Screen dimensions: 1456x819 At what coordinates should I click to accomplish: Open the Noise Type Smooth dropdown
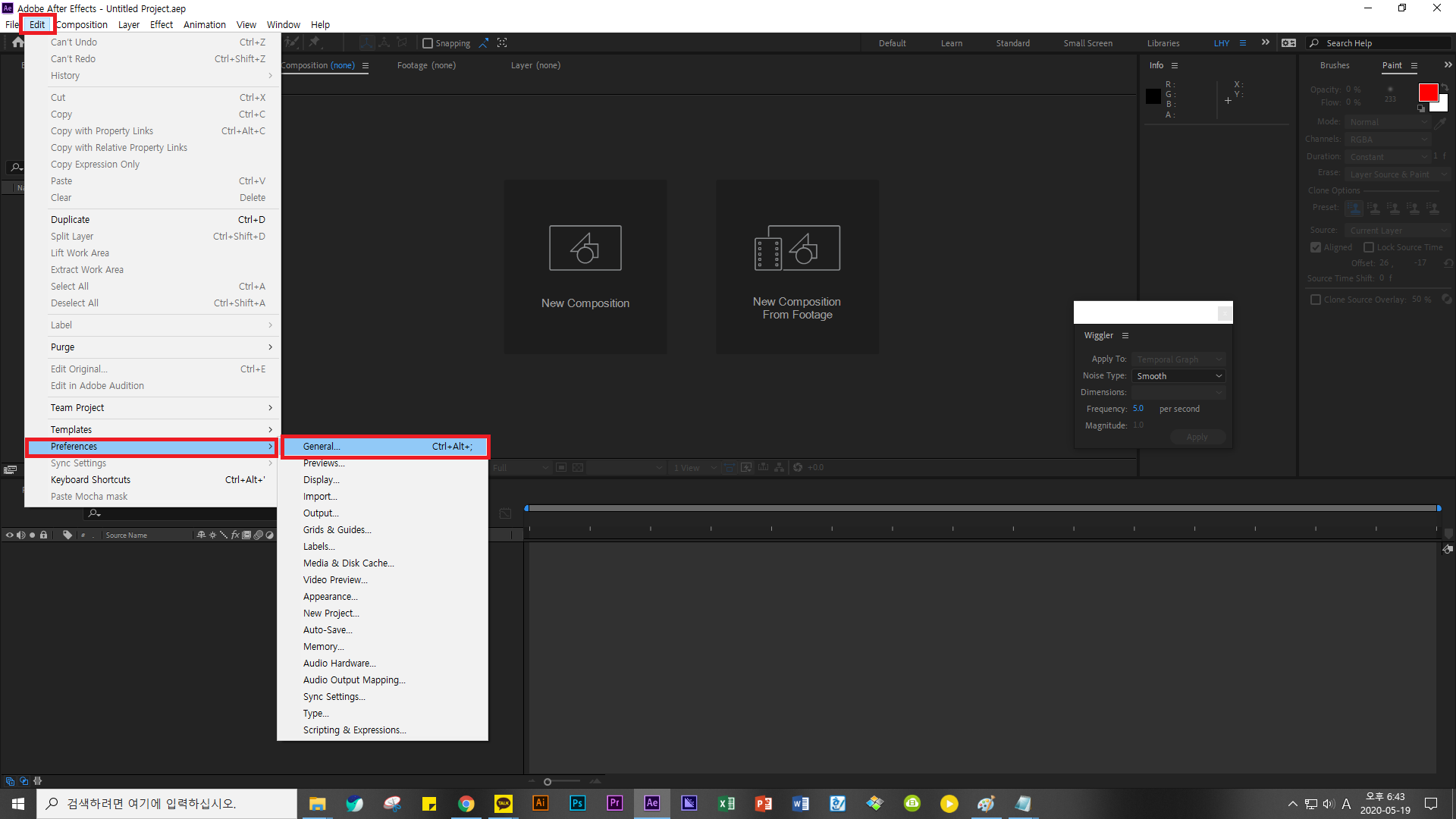tap(1178, 376)
